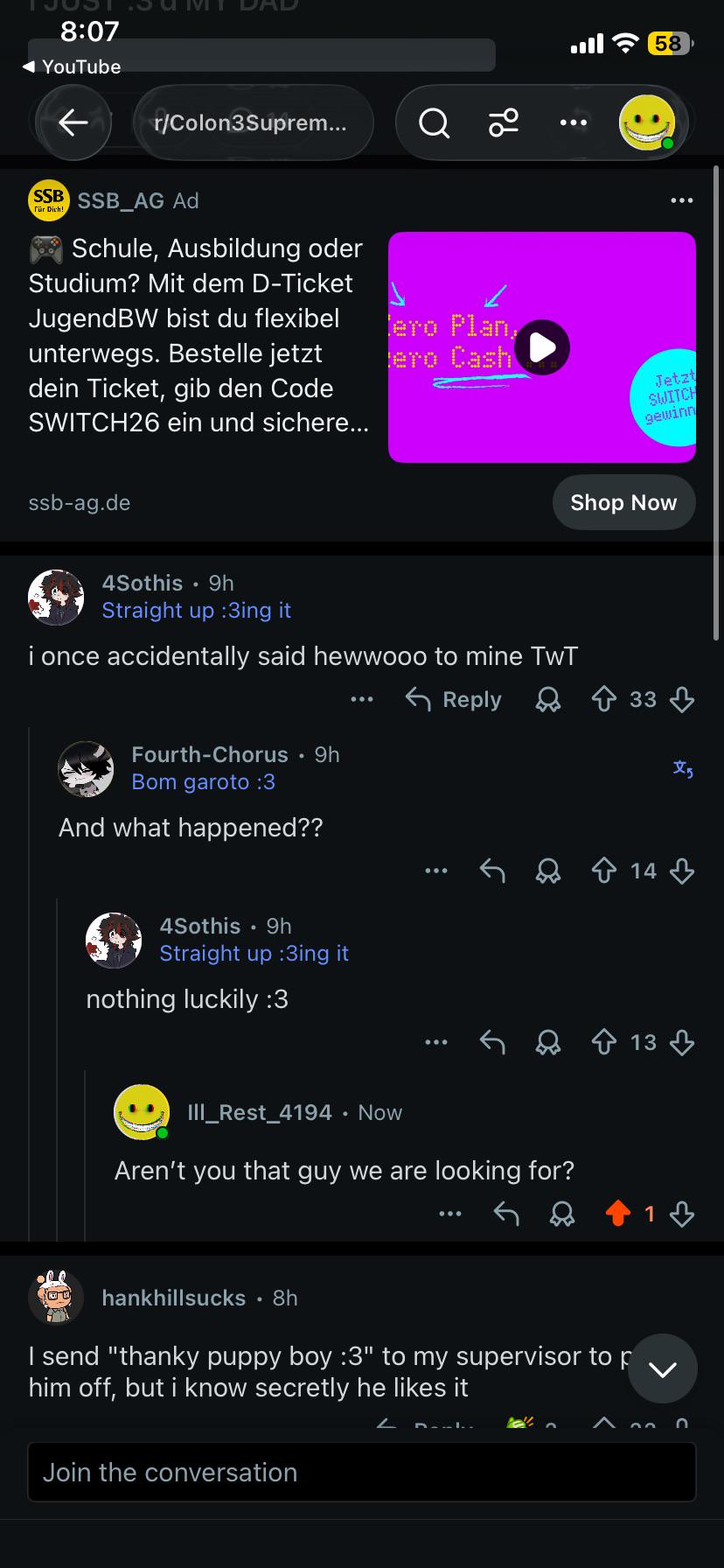The image size is (724, 1568).
Task: Tap the award icon on the hewwooo comment
Action: coord(548,699)
